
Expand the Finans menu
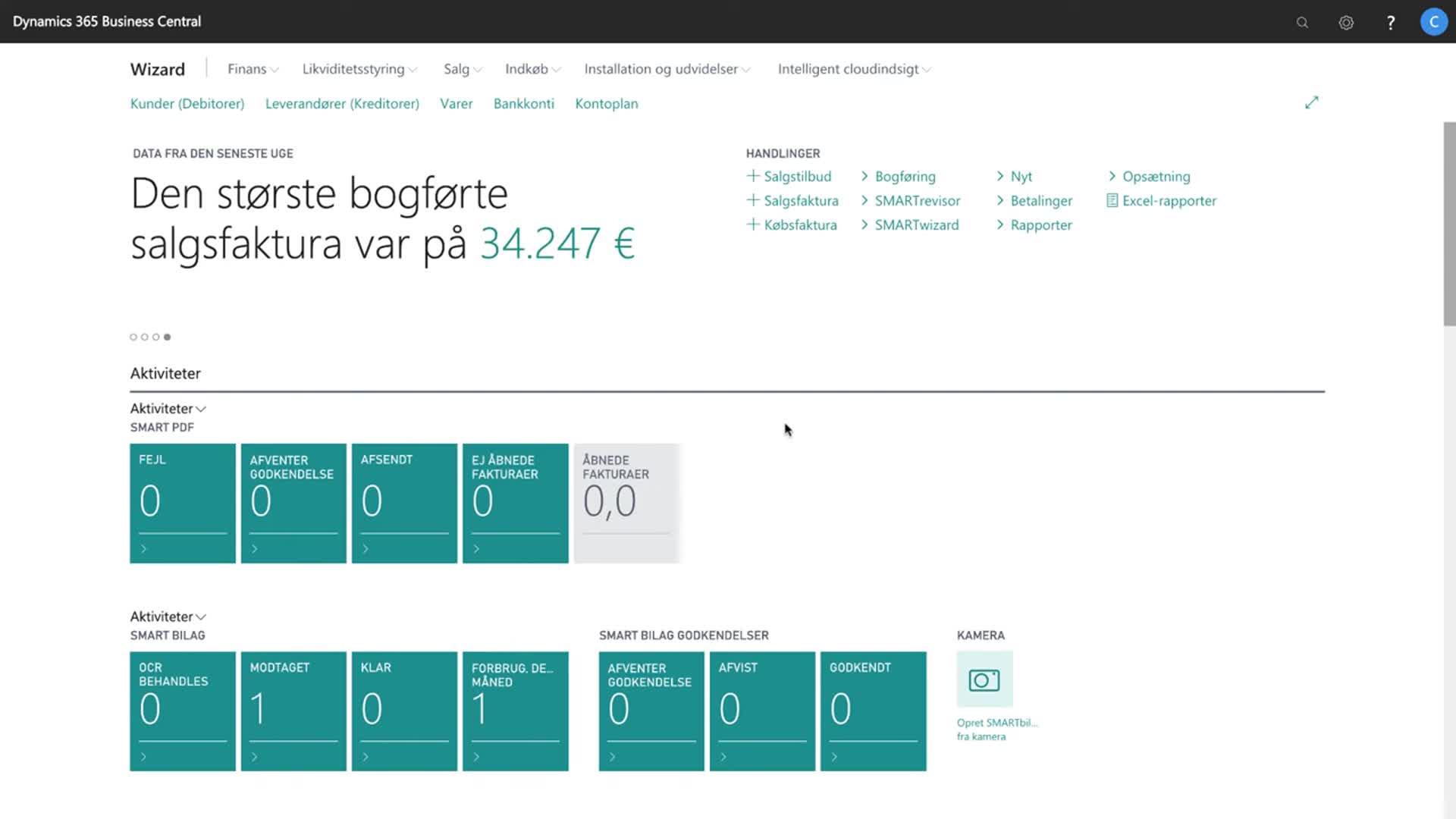pyautogui.click(x=253, y=69)
